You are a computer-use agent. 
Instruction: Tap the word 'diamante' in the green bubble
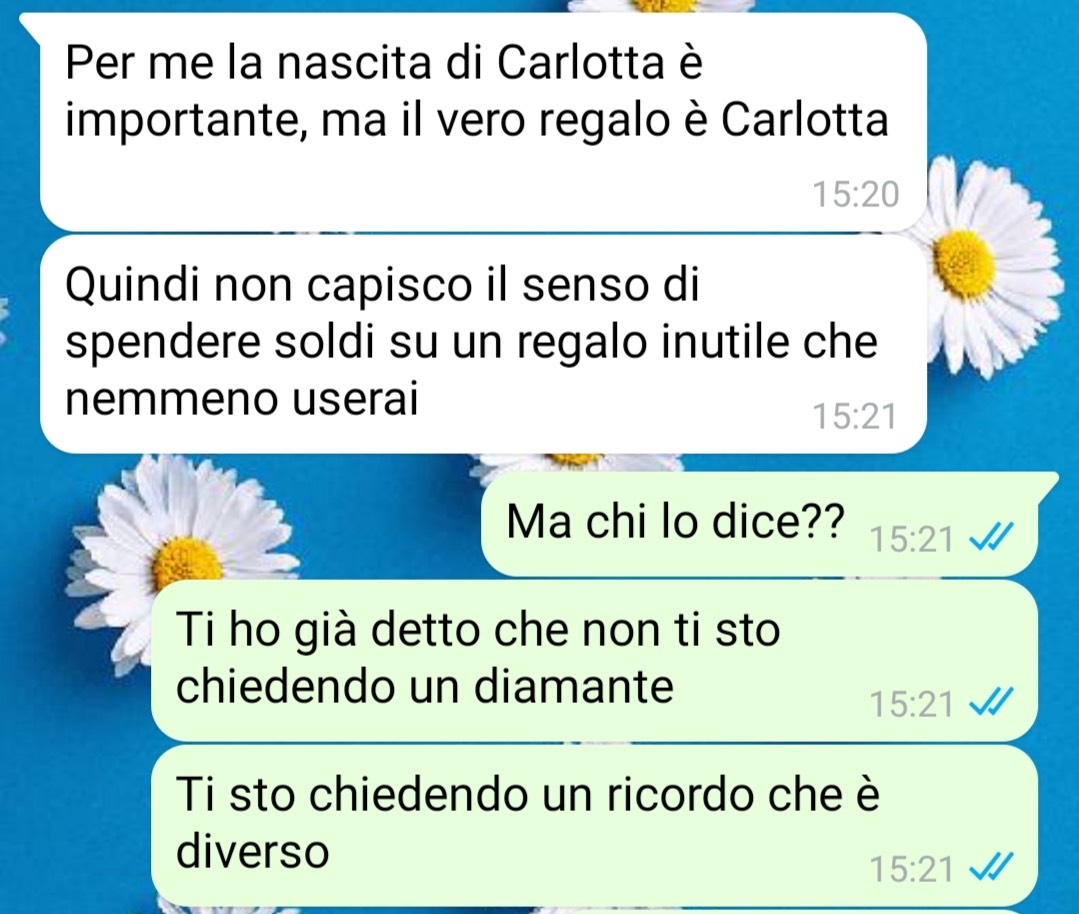[x=575, y=686]
